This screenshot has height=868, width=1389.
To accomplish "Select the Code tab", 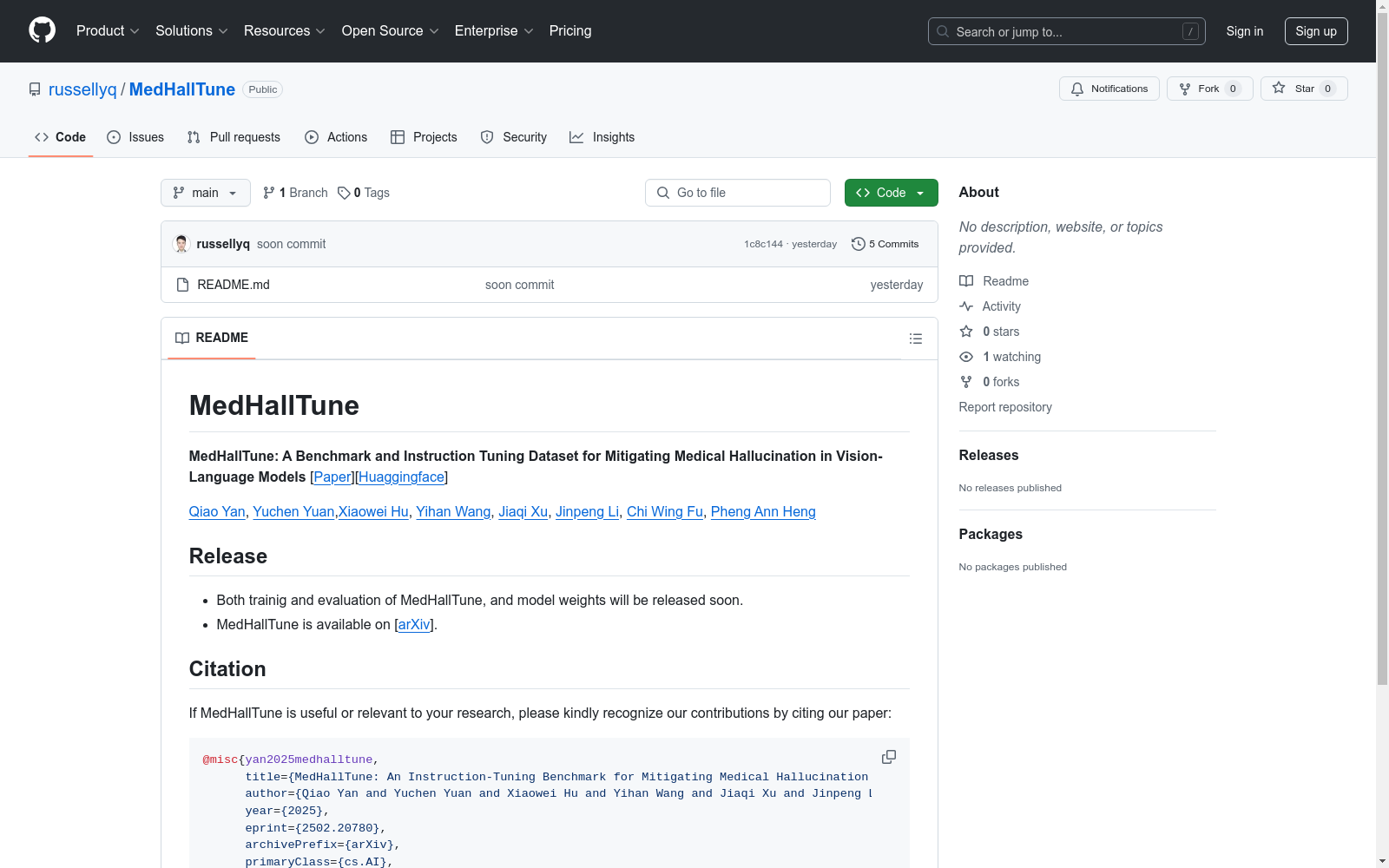I will [61, 137].
